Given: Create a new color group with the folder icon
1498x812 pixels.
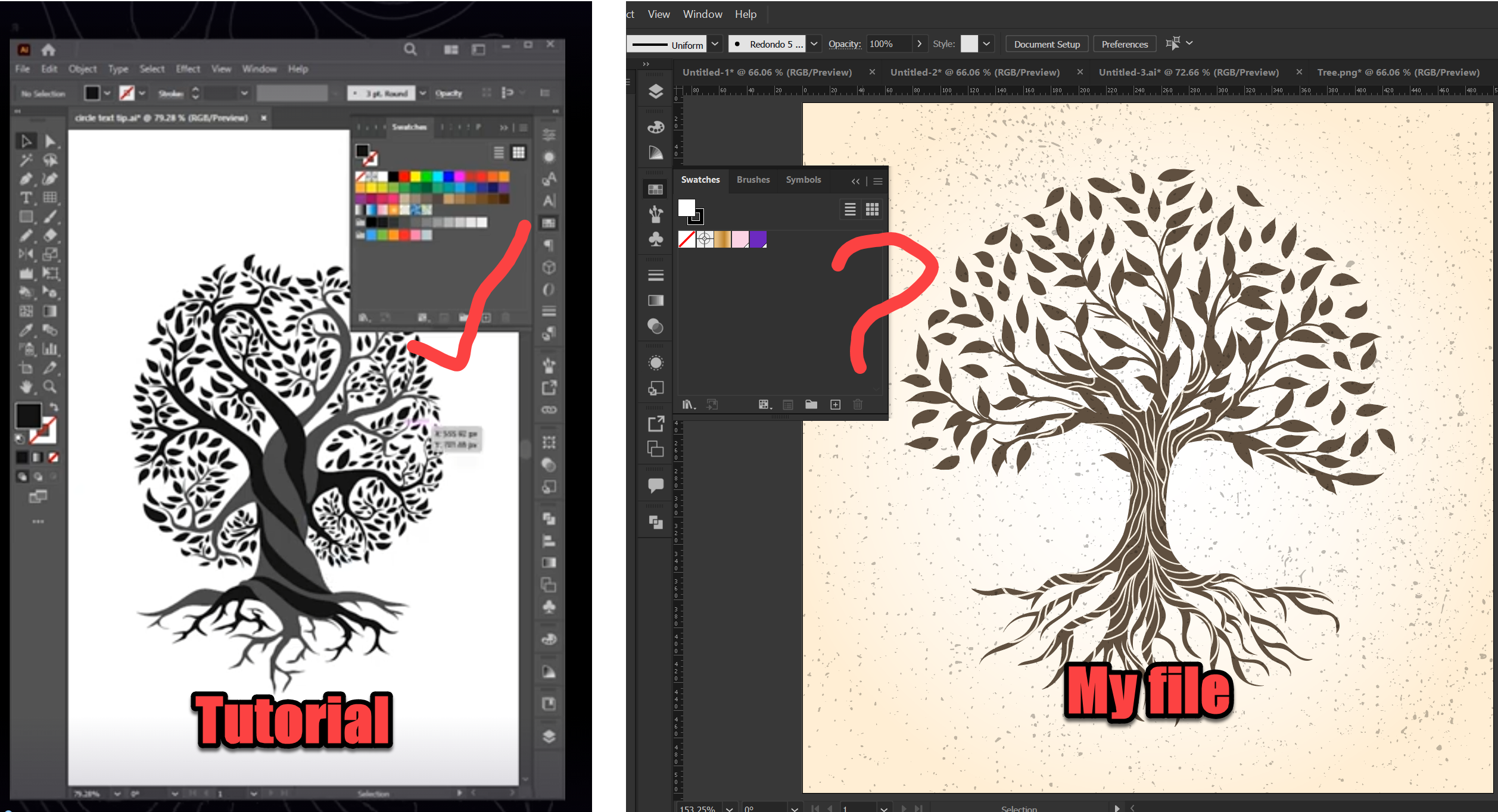Looking at the screenshot, I should [x=811, y=404].
